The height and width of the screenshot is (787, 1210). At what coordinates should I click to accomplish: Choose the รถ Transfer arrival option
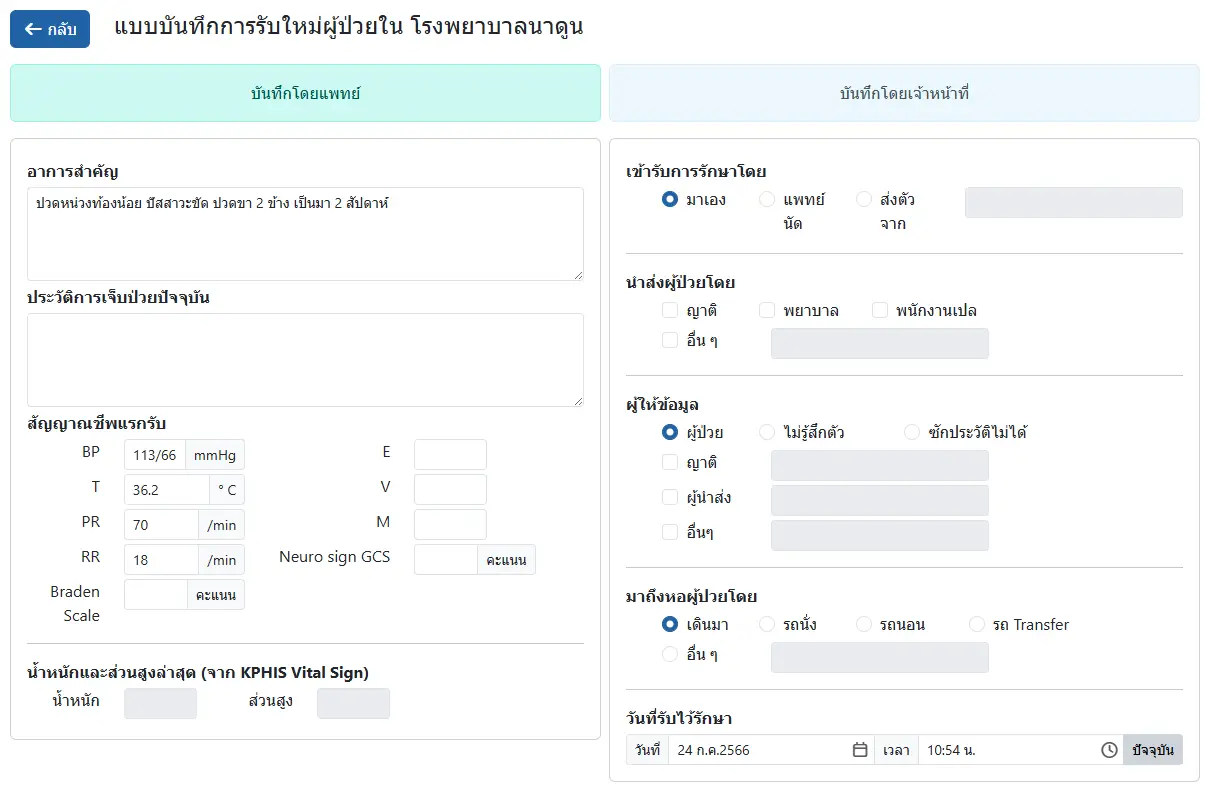point(977,625)
